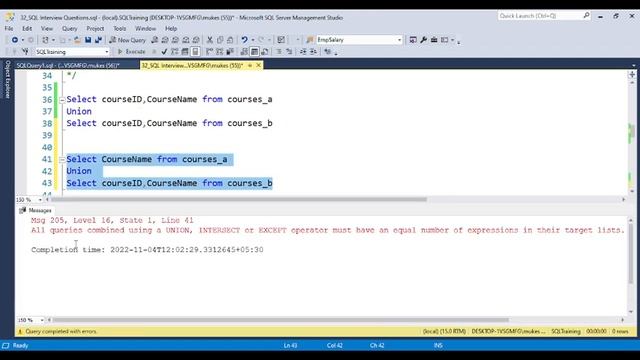Open Properties window with wrench icon
Screen dimensions: 640x360
[x=423, y=40]
